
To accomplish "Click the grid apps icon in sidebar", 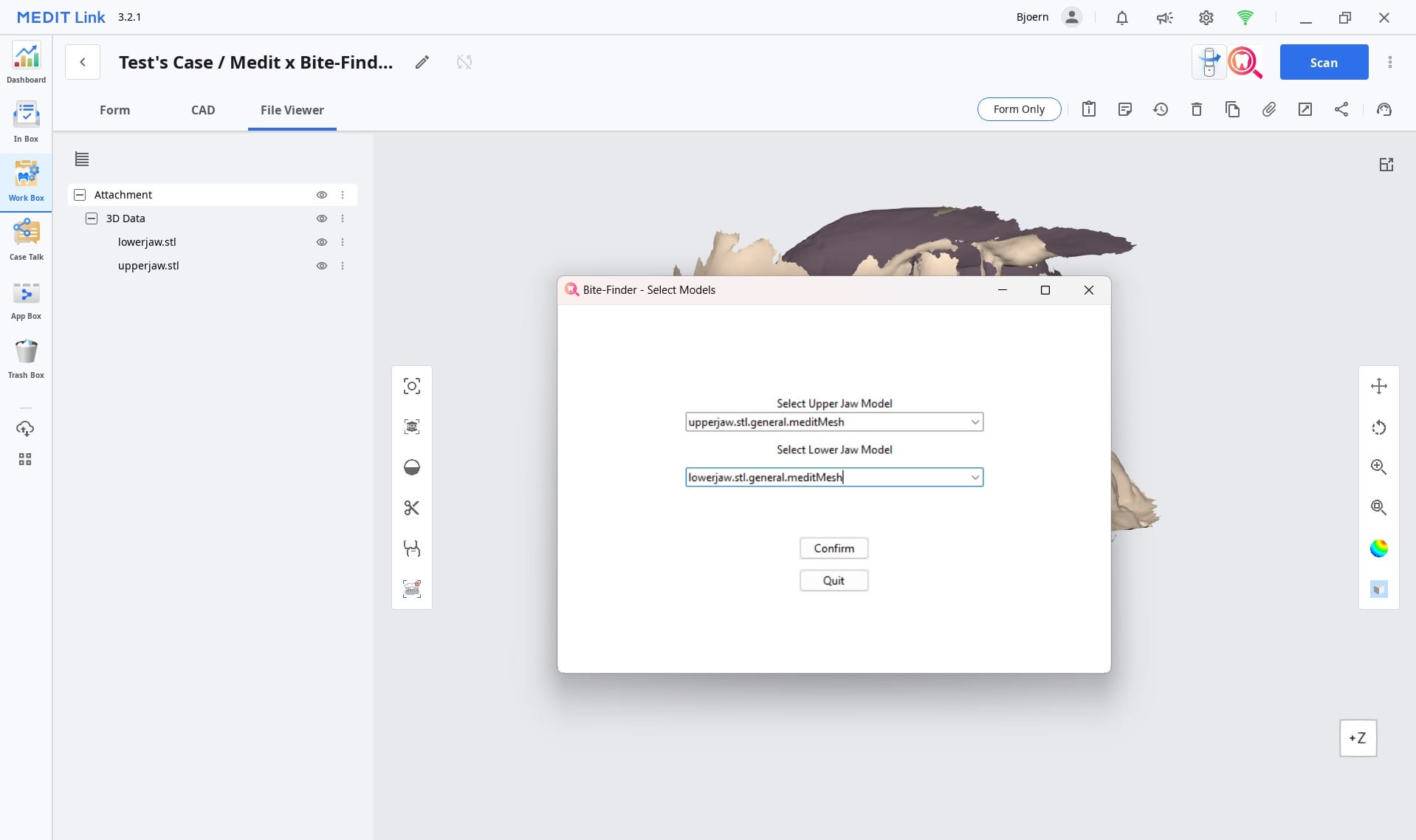I will [x=25, y=459].
